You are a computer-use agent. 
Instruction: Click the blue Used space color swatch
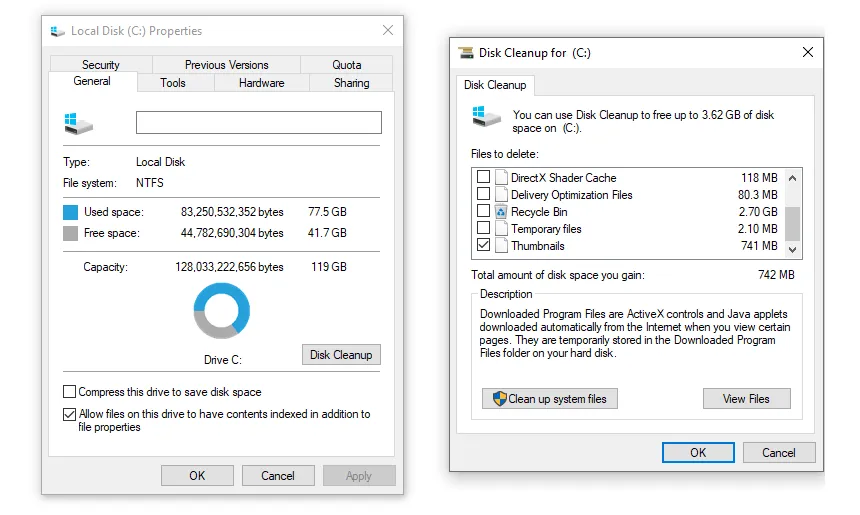click(x=70, y=212)
